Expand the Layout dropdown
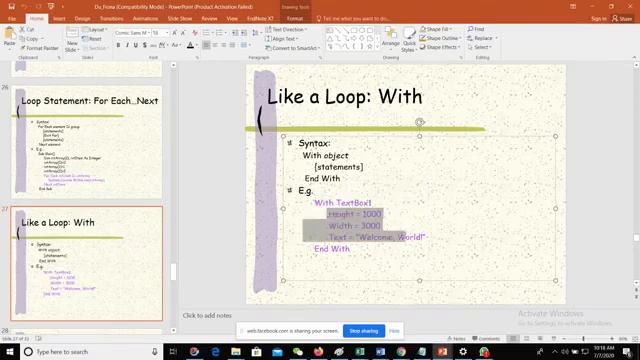 coord(95,29)
